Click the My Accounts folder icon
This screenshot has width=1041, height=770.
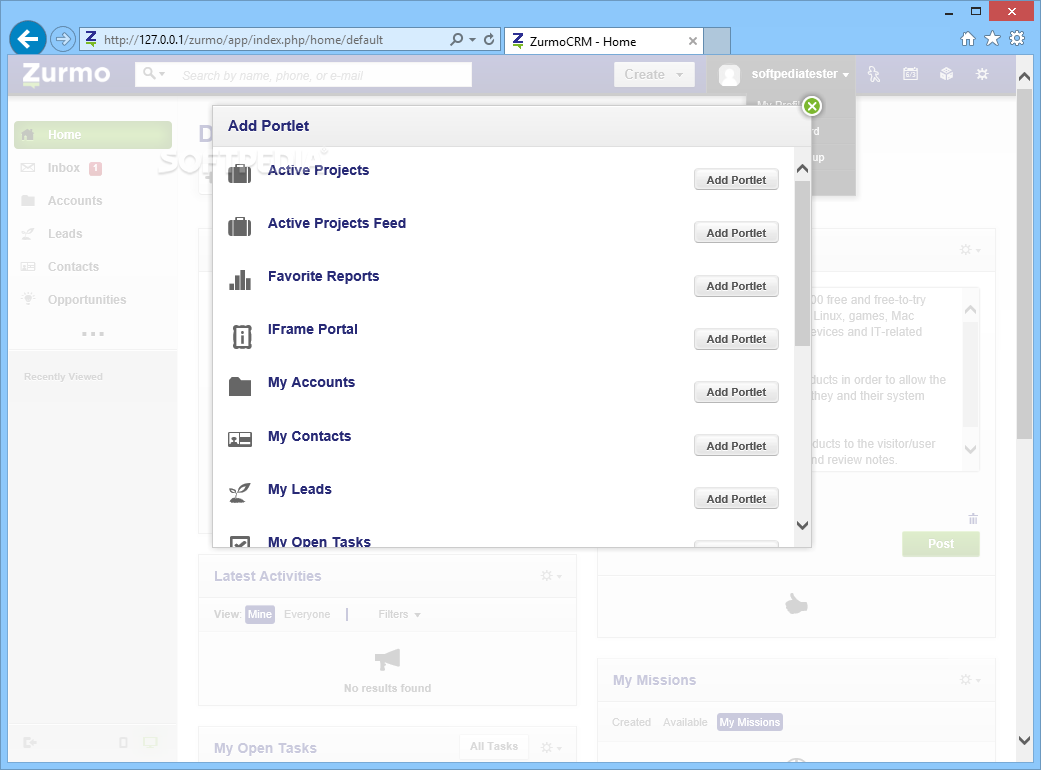240,386
